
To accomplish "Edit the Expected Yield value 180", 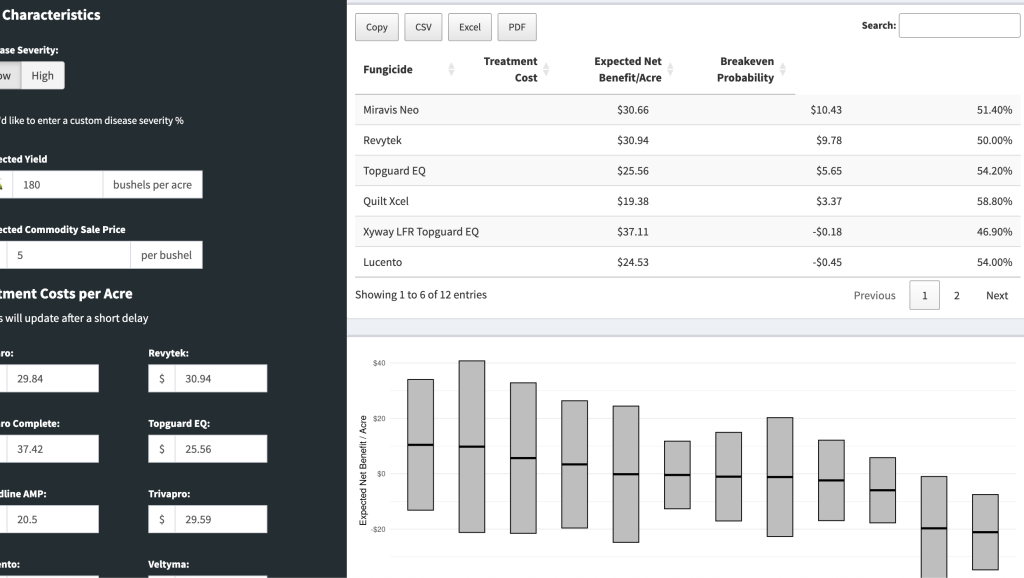I will click(57, 185).
